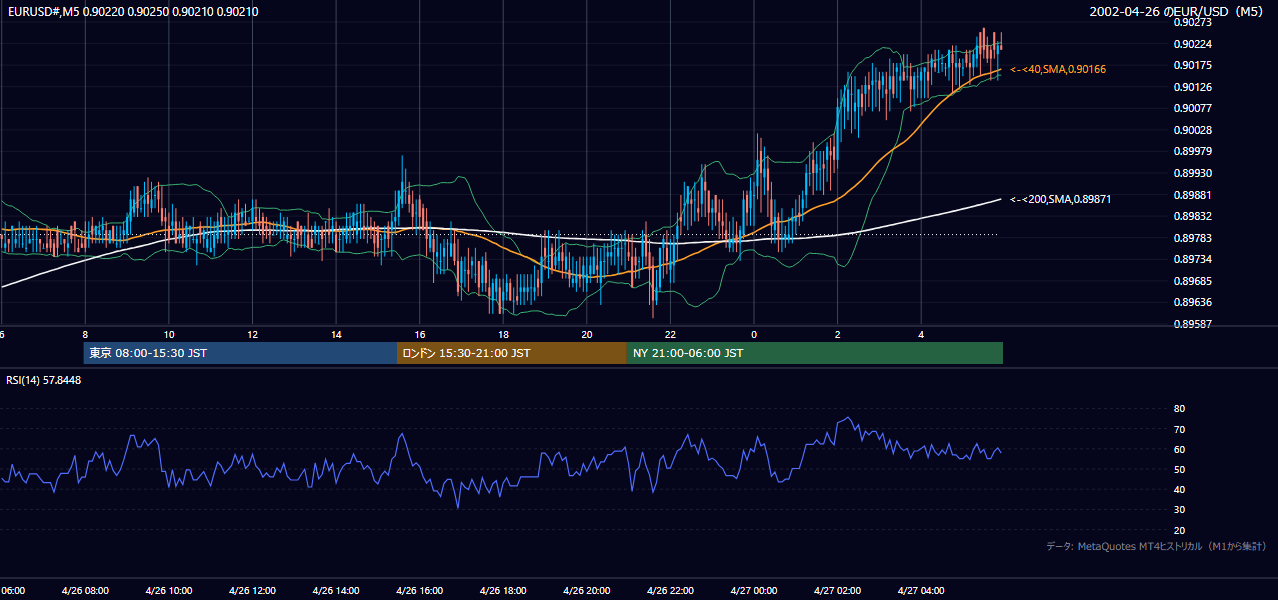Click hour label 8 under the price chart
The image size is (1278, 600).
[x=85, y=334]
